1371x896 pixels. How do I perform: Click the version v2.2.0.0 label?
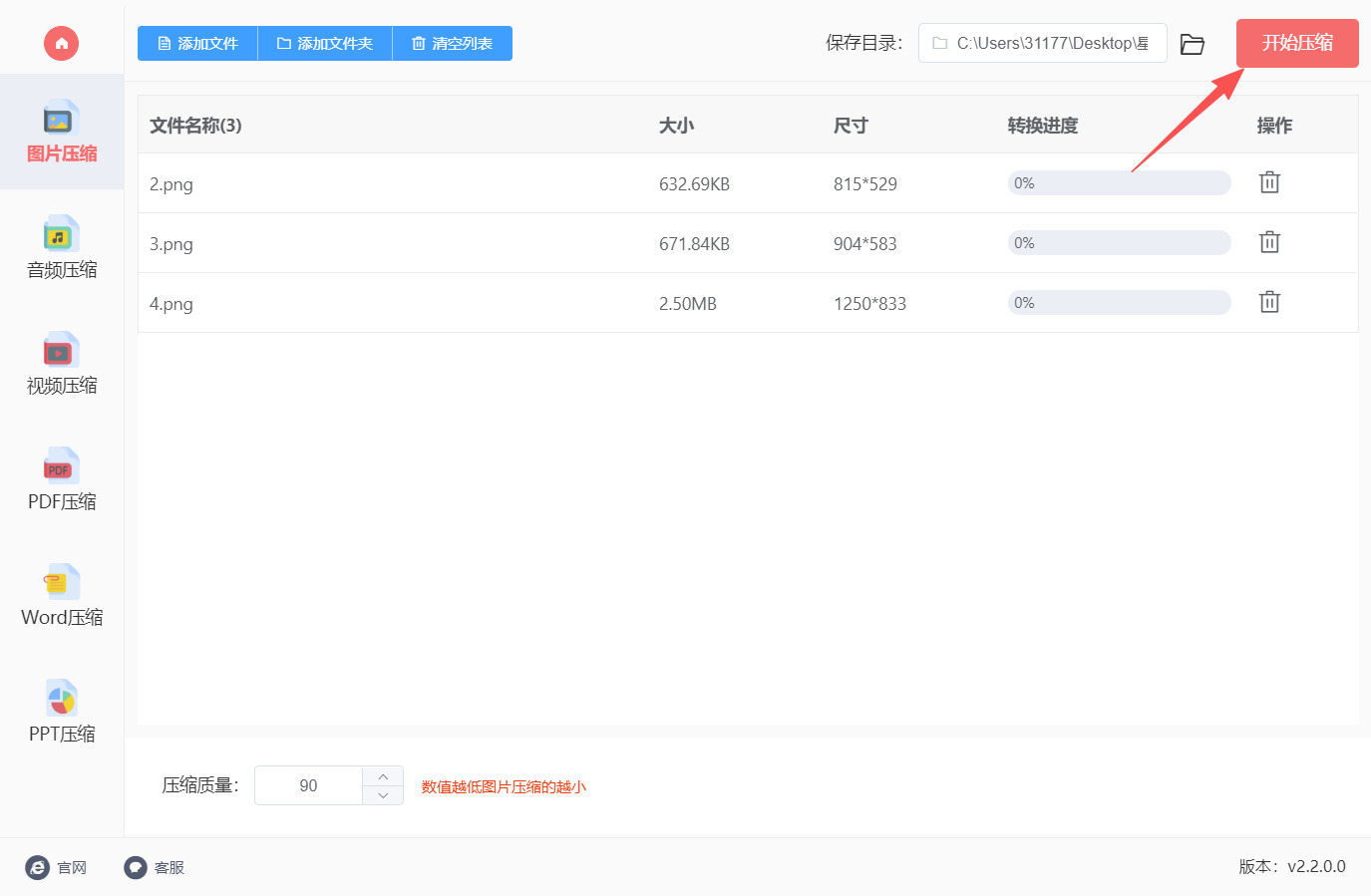click(x=1292, y=867)
